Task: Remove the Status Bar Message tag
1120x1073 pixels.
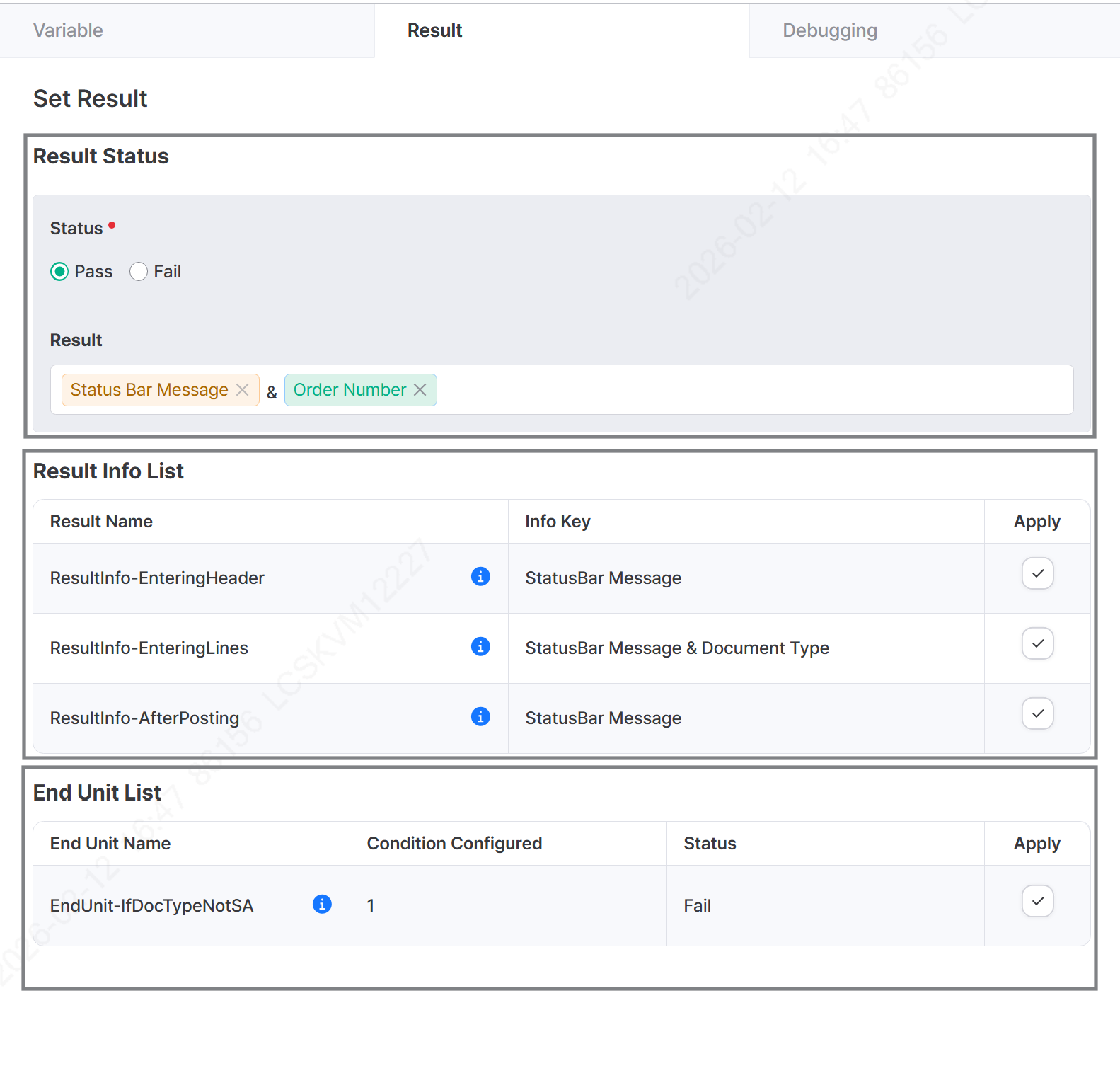Action: pos(243,390)
